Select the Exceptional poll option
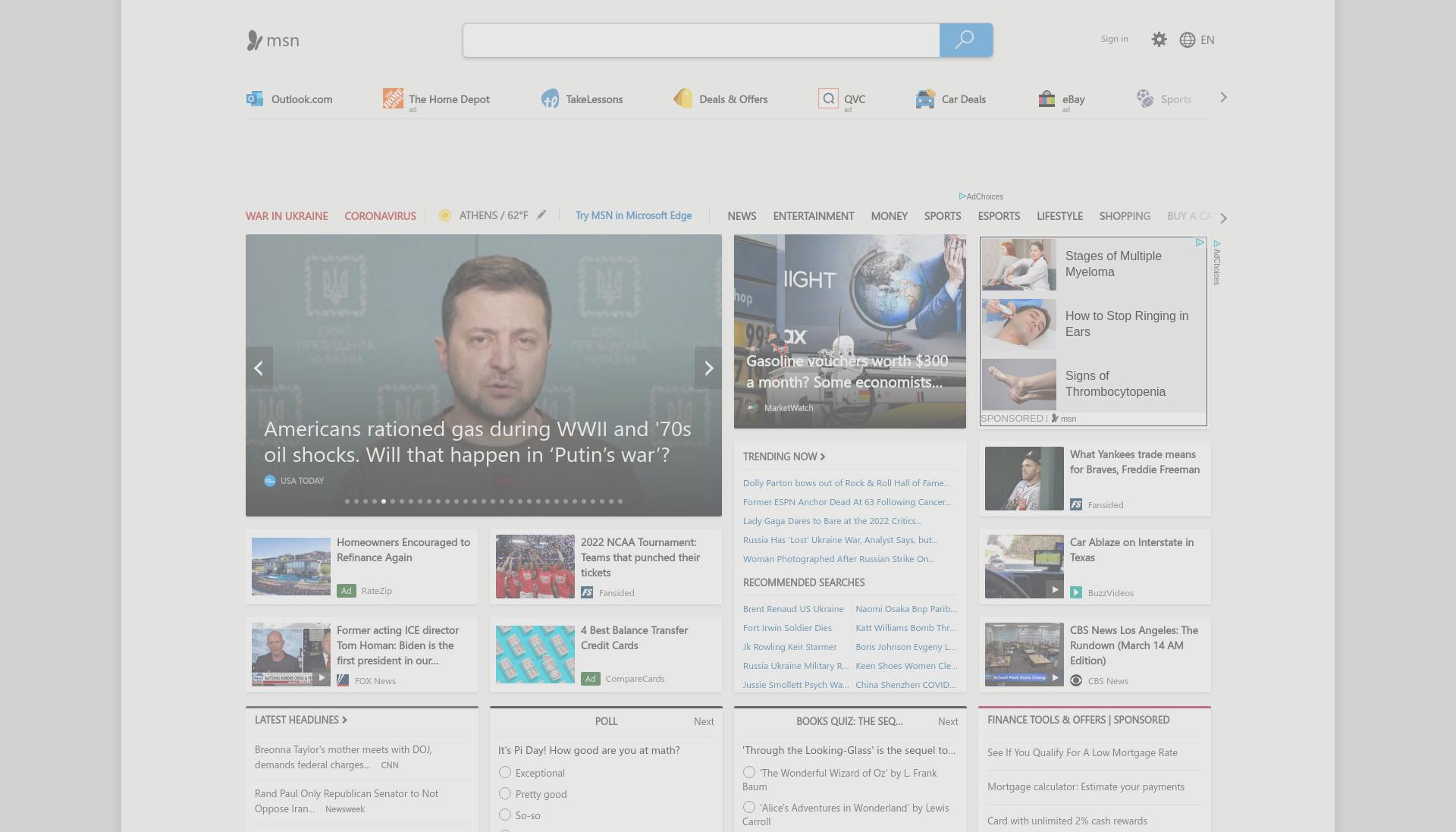 (x=505, y=772)
